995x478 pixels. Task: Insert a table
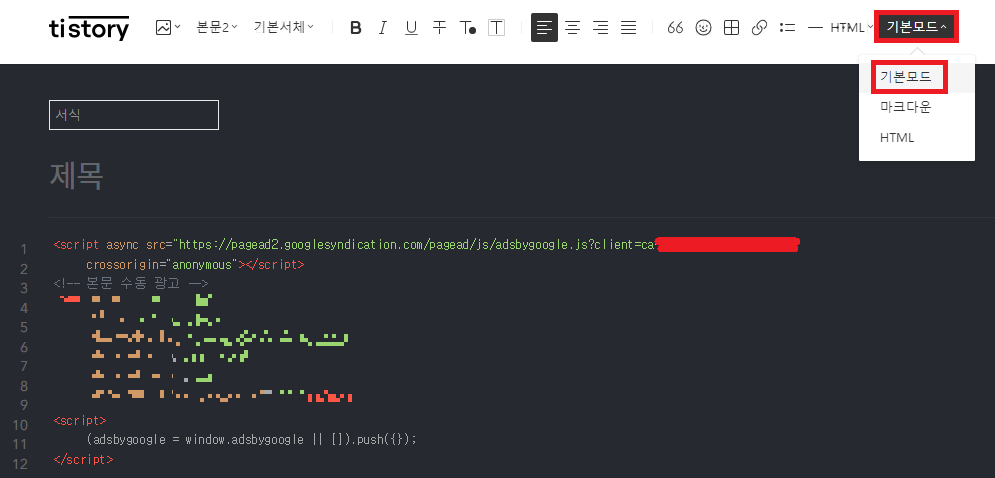(732, 28)
